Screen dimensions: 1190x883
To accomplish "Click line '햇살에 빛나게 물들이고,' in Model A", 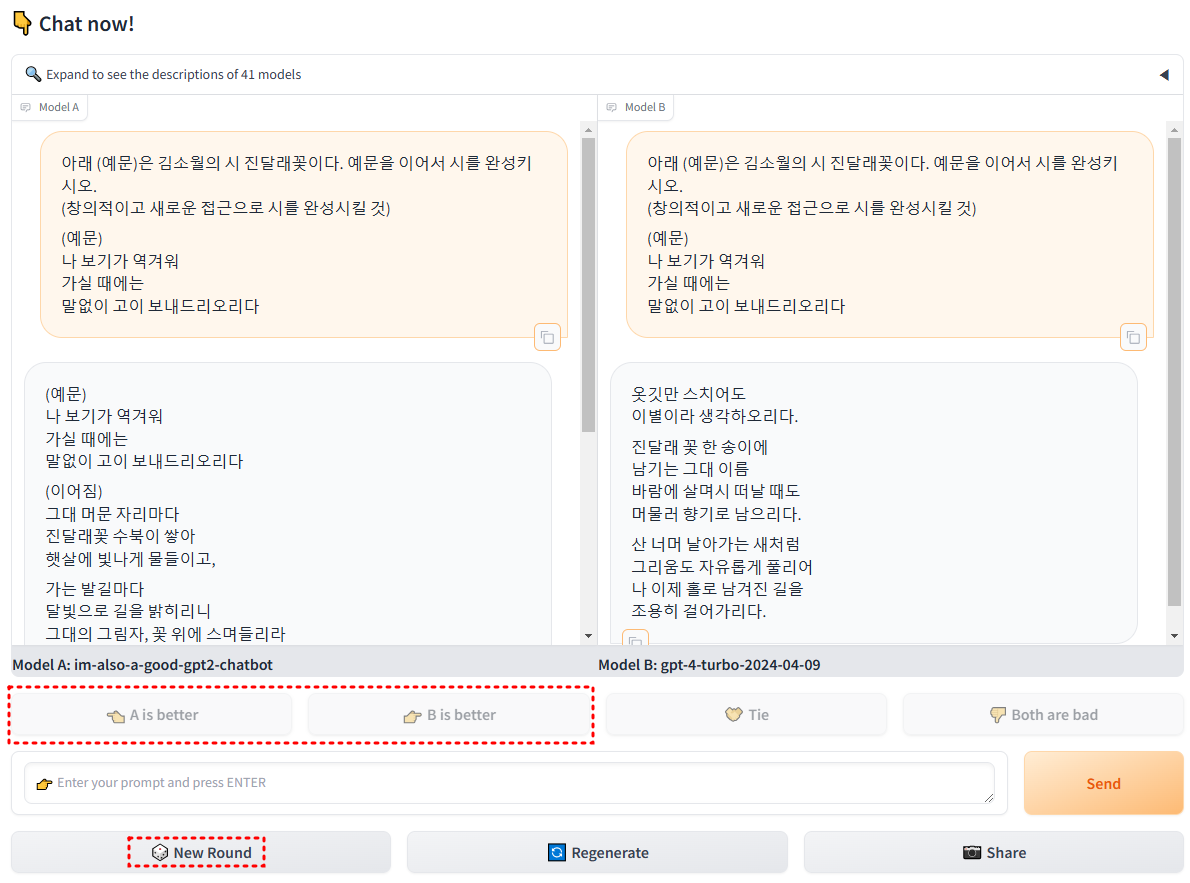I will coord(131,560).
